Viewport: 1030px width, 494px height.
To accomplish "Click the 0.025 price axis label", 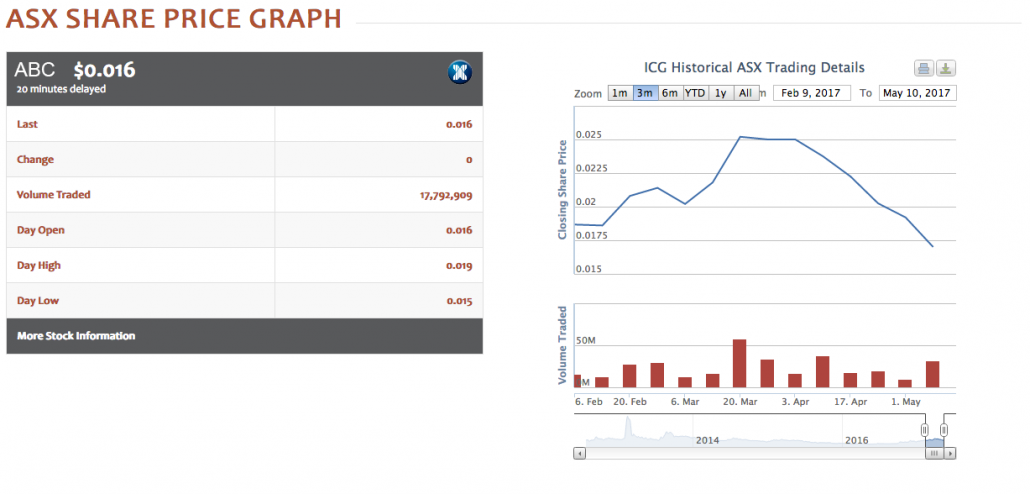I will 589,135.
